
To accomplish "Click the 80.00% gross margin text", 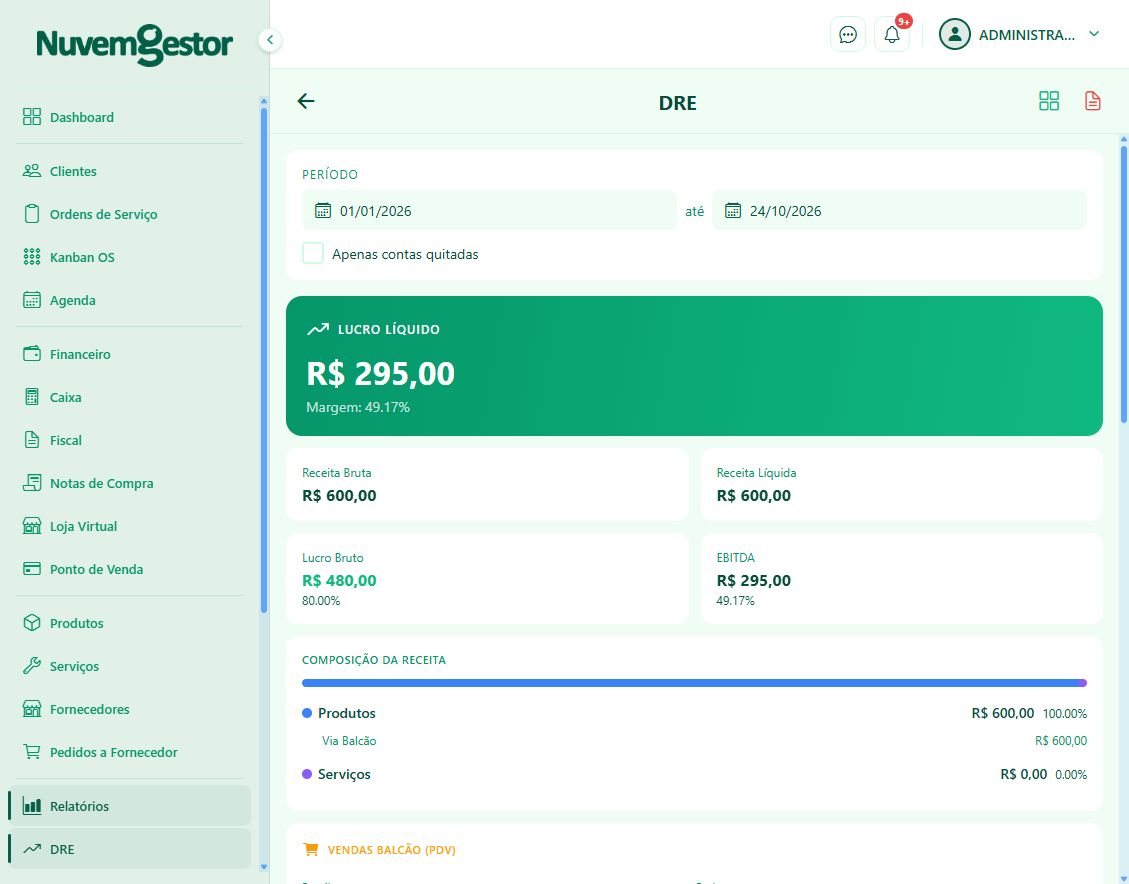I will 321,600.
